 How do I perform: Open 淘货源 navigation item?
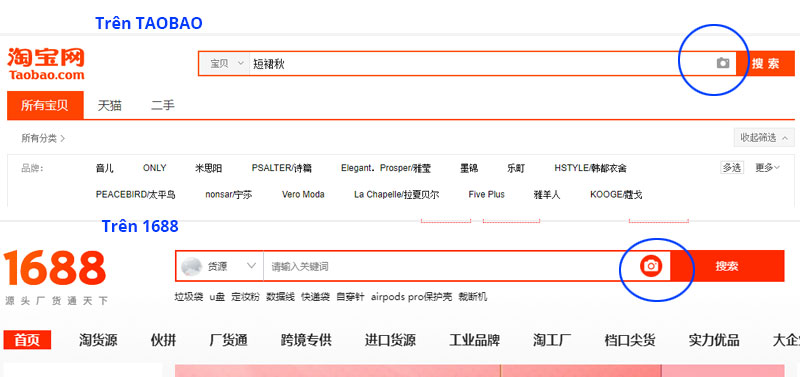tap(98, 340)
